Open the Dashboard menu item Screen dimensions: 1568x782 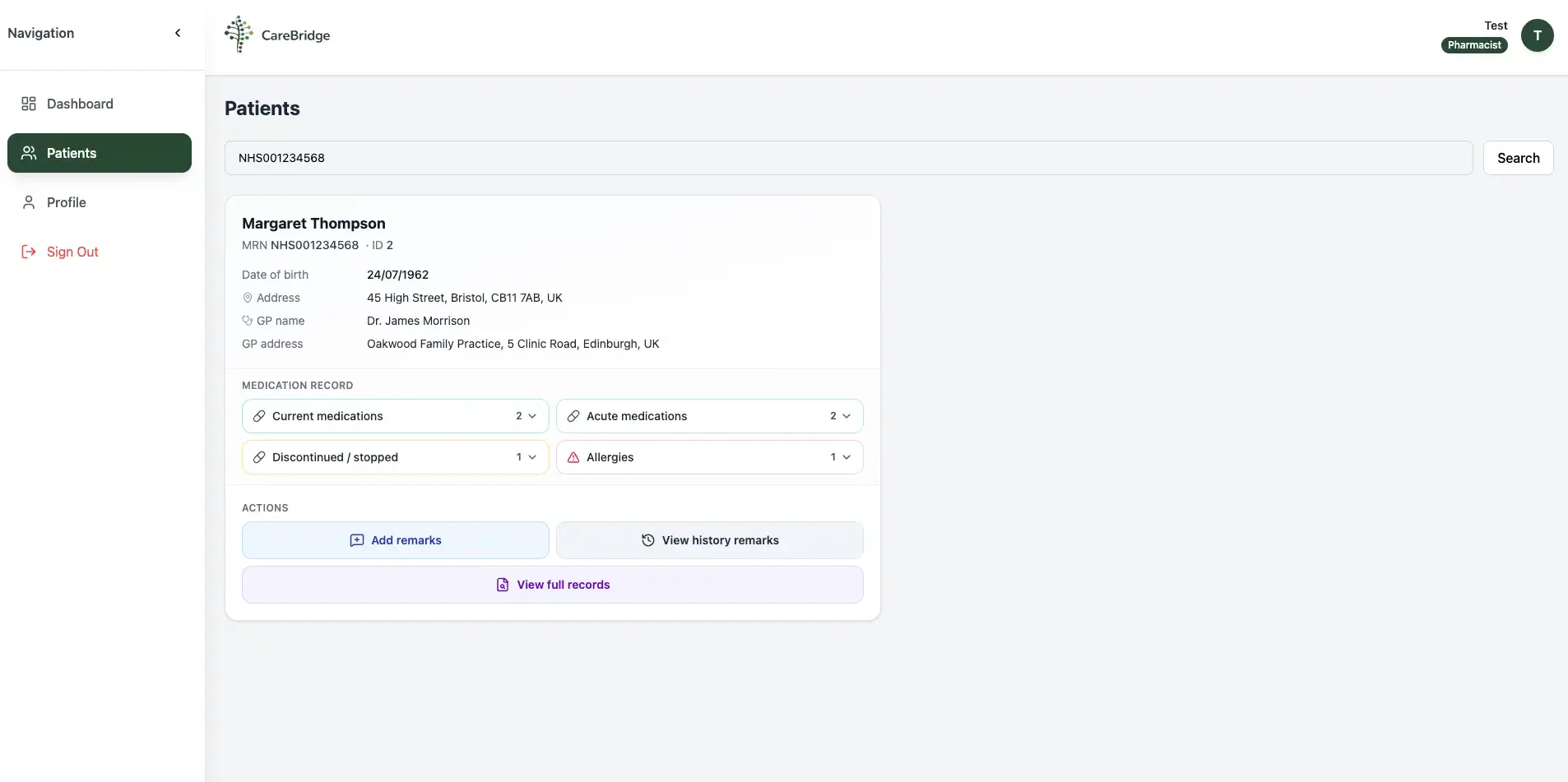click(100, 104)
